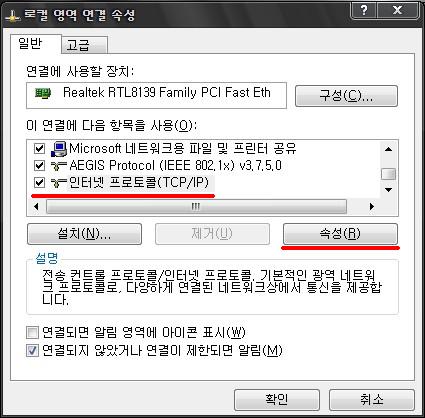Viewport: 425px width, 418px height.
Task: Click the connection icon in title bar
Action: (x=13, y=16)
